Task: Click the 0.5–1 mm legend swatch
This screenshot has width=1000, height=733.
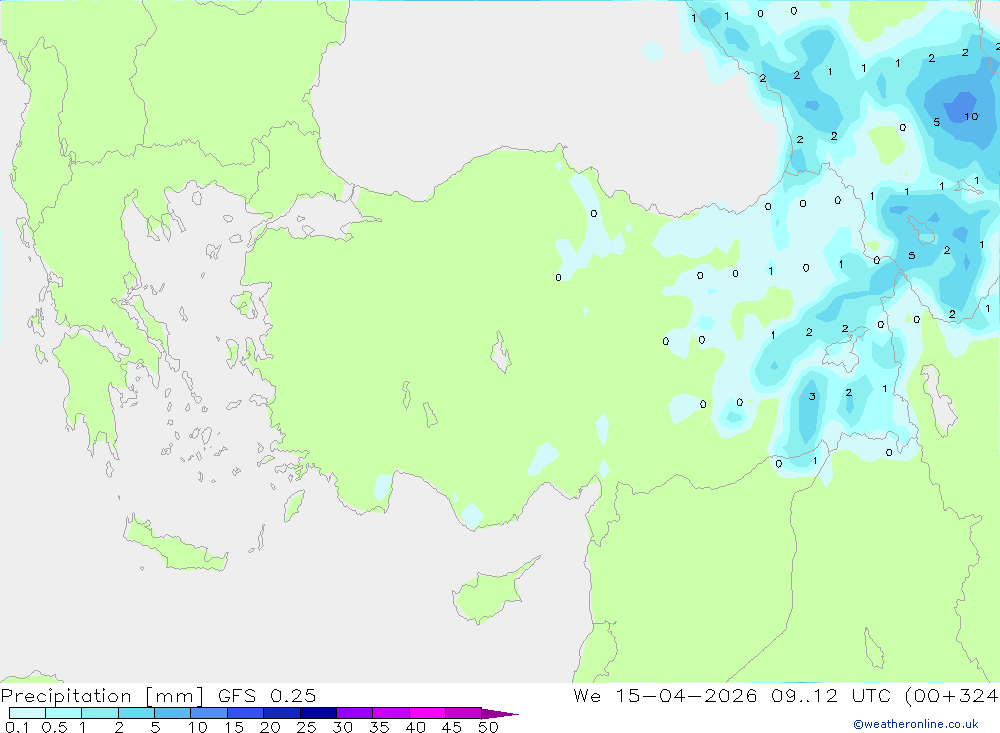Action: 64,713
